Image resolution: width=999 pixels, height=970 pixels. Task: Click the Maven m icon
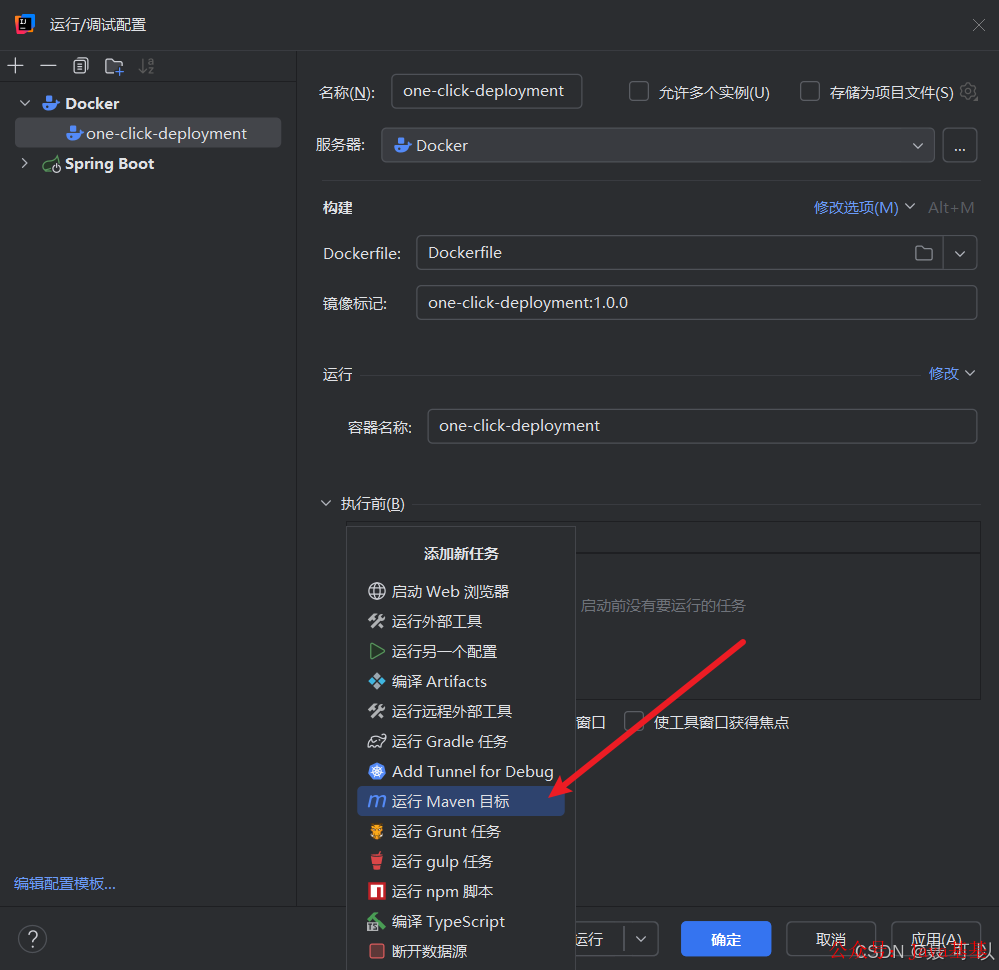(x=377, y=801)
